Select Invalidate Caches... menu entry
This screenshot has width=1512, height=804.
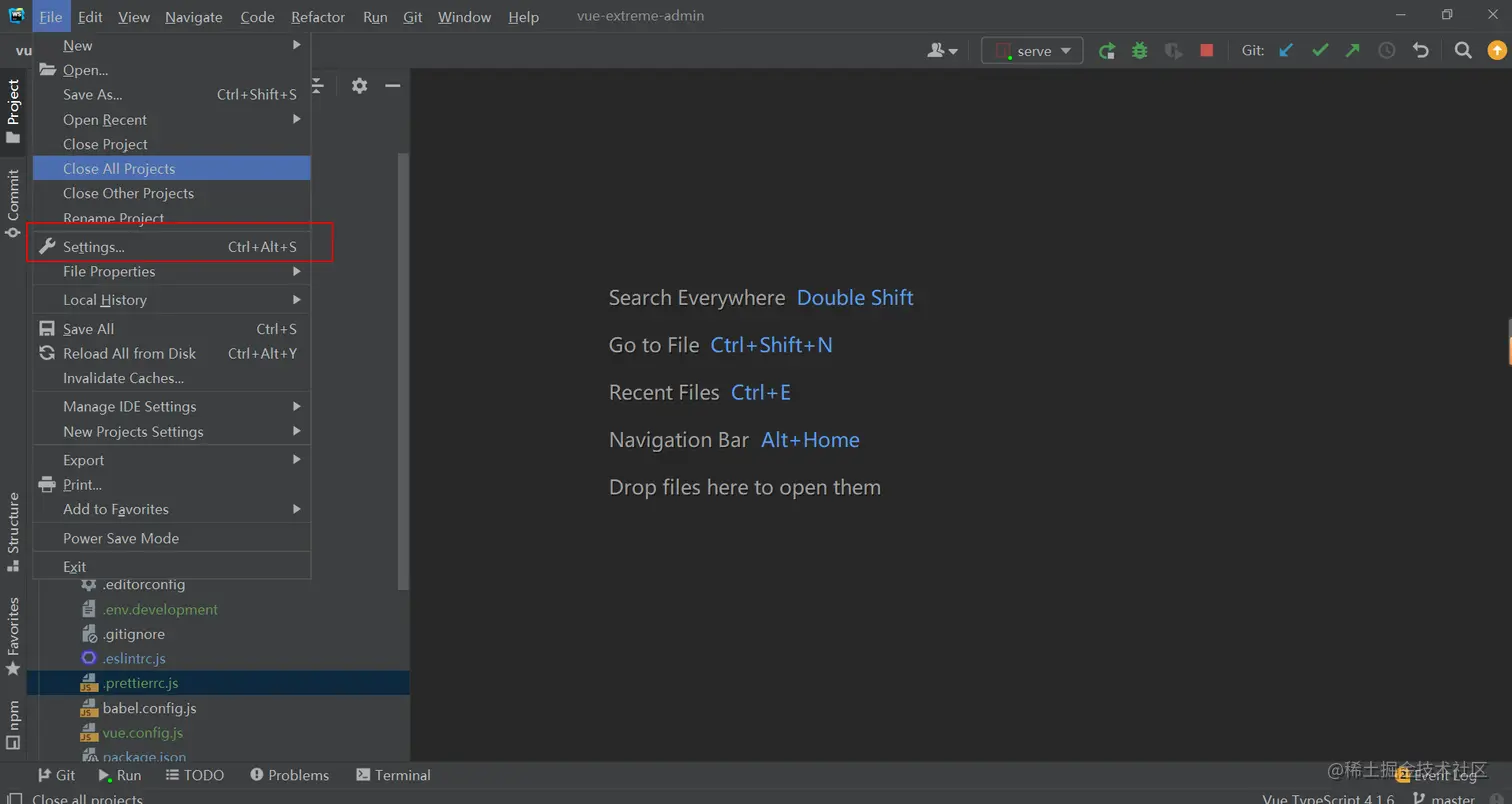[x=172, y=378]
